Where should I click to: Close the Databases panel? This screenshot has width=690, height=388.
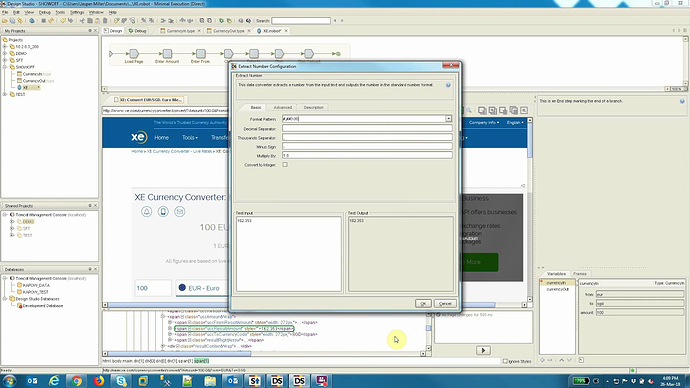click(x=95, y=269)
